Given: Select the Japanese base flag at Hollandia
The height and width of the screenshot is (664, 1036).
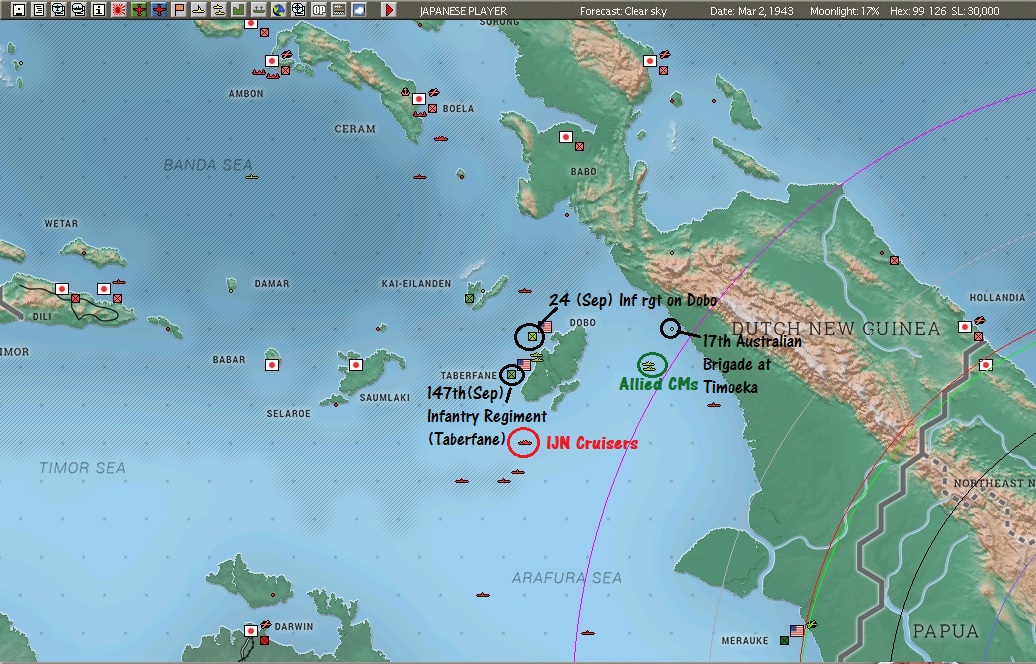Looking at the screenshot, I should tap(965, 327).
